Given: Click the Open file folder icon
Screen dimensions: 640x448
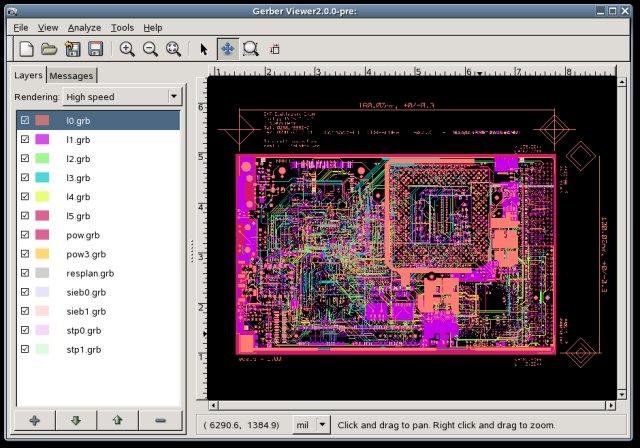Looking at the screenshot, I should tap(50, 49).
